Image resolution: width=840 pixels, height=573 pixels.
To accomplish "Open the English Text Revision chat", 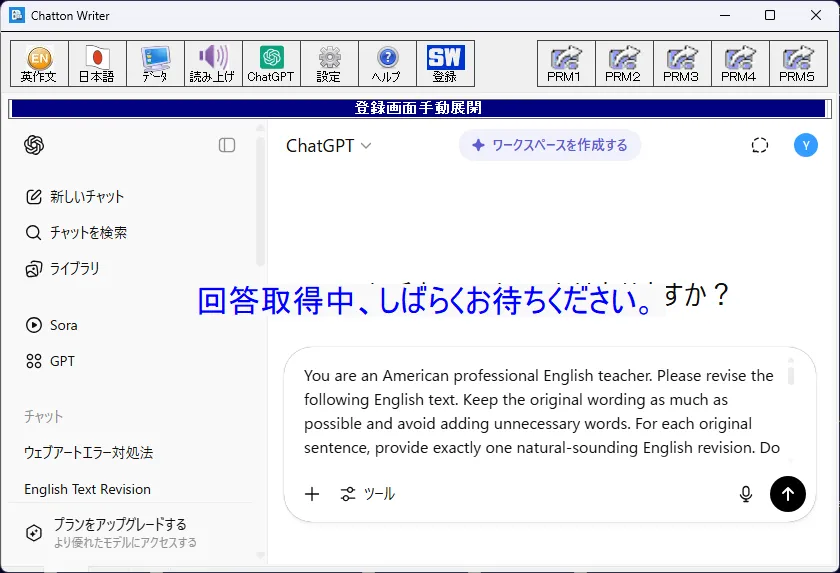I will (x=87, y=489).
